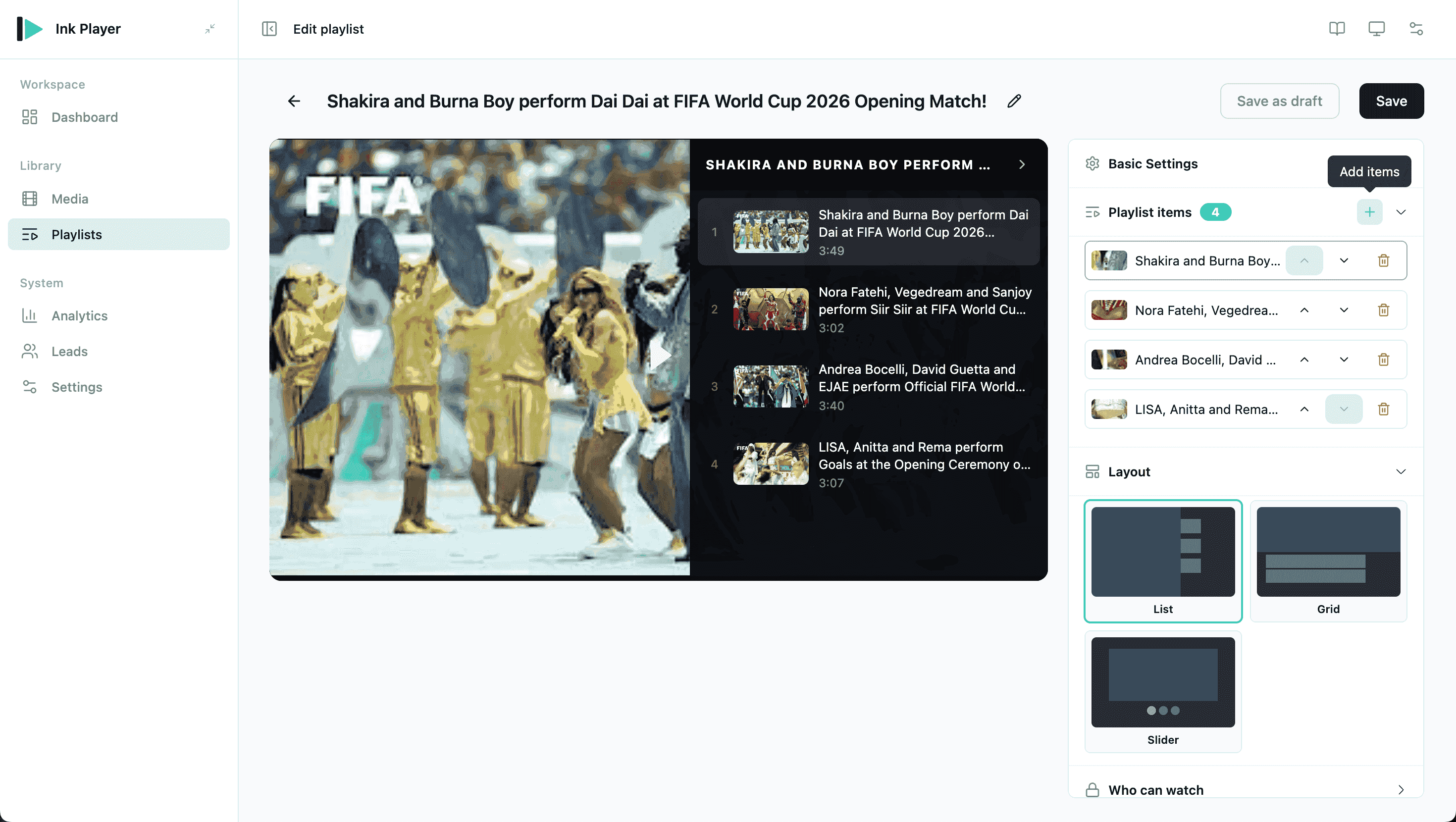Screen dimensions: 1456x822
Task: Play the video in the preview
Action: tap(660, 356)
